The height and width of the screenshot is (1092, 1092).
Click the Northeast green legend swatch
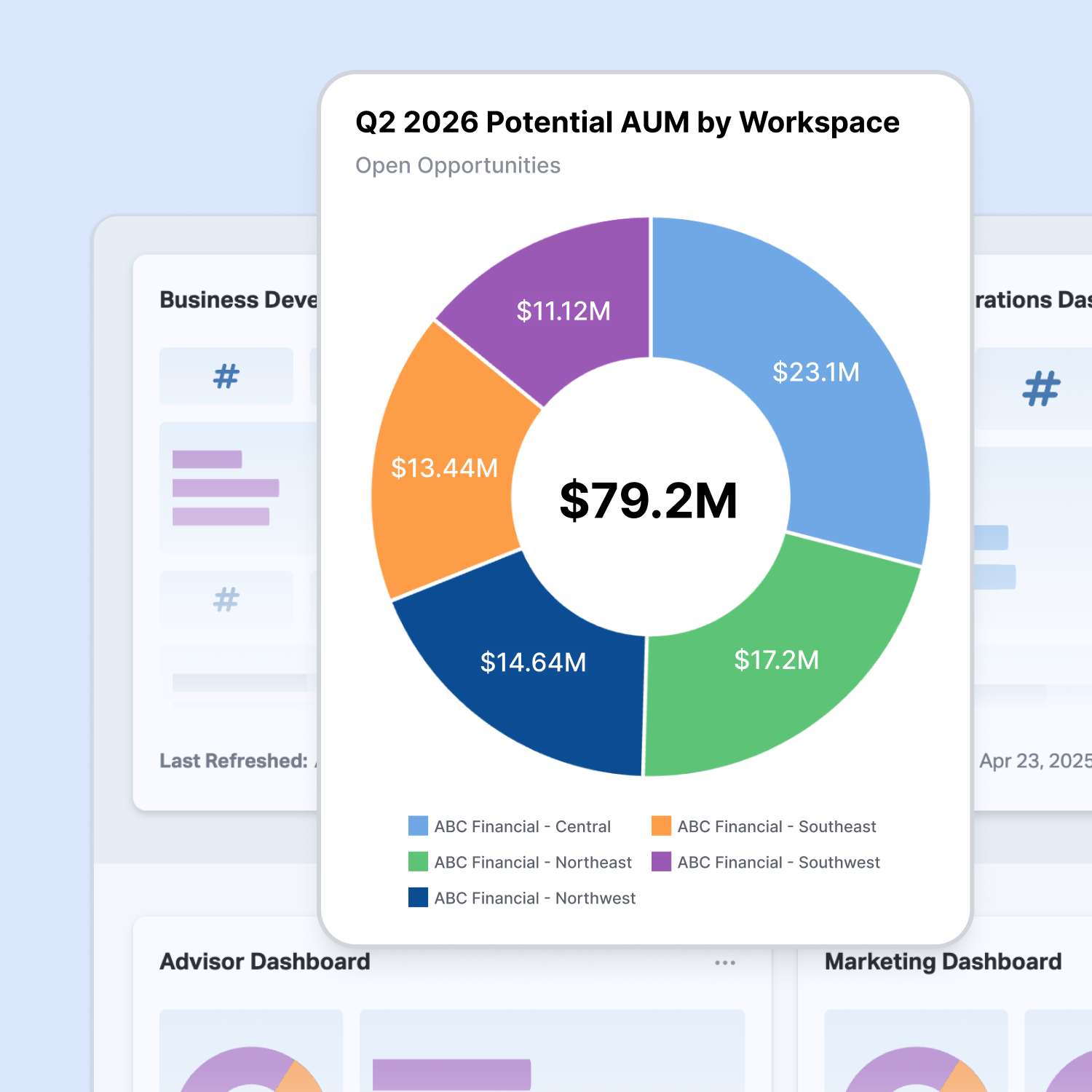418,861
